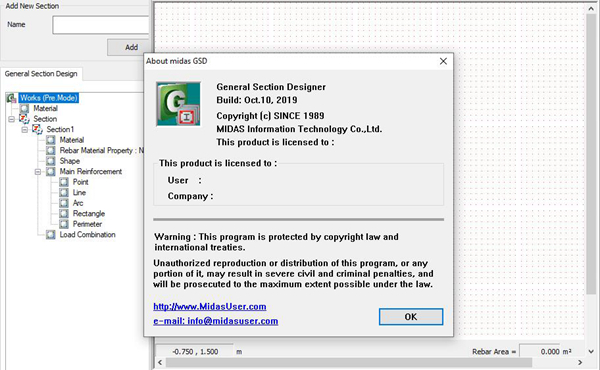Select Section1 in the tree
Image resolution: width=600 pixels, height=370 pixels.
[x=60, y=130]
